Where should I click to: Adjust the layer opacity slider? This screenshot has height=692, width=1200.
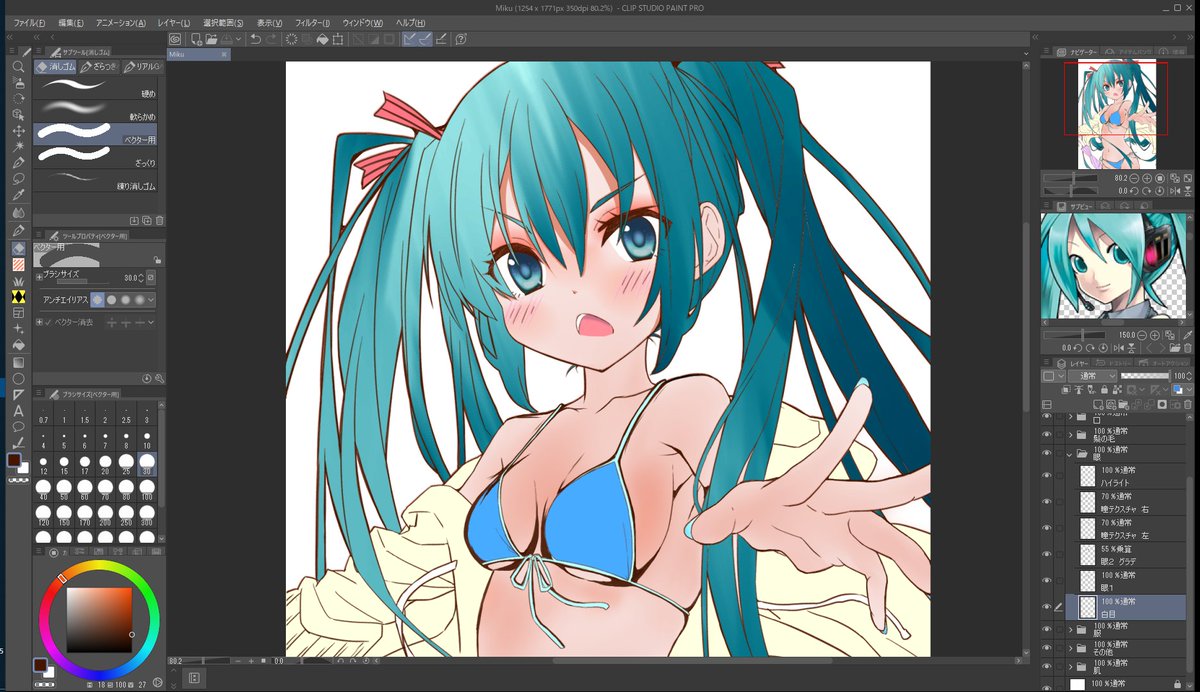pos(1145,376)
